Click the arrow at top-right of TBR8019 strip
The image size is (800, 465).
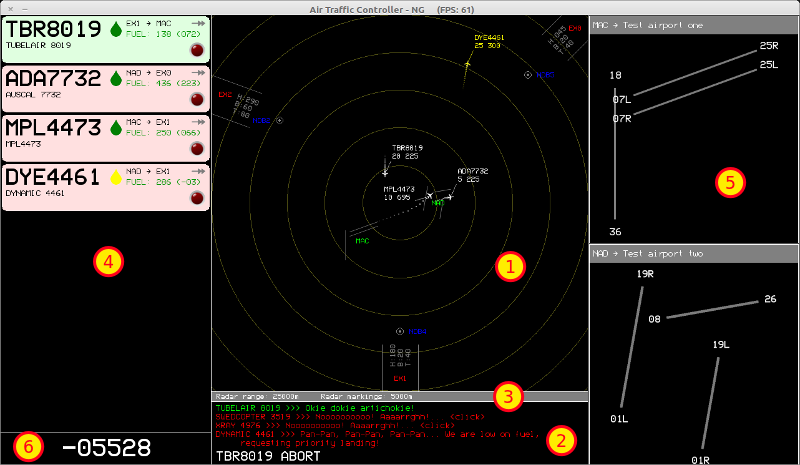click(x=198, y=21)
